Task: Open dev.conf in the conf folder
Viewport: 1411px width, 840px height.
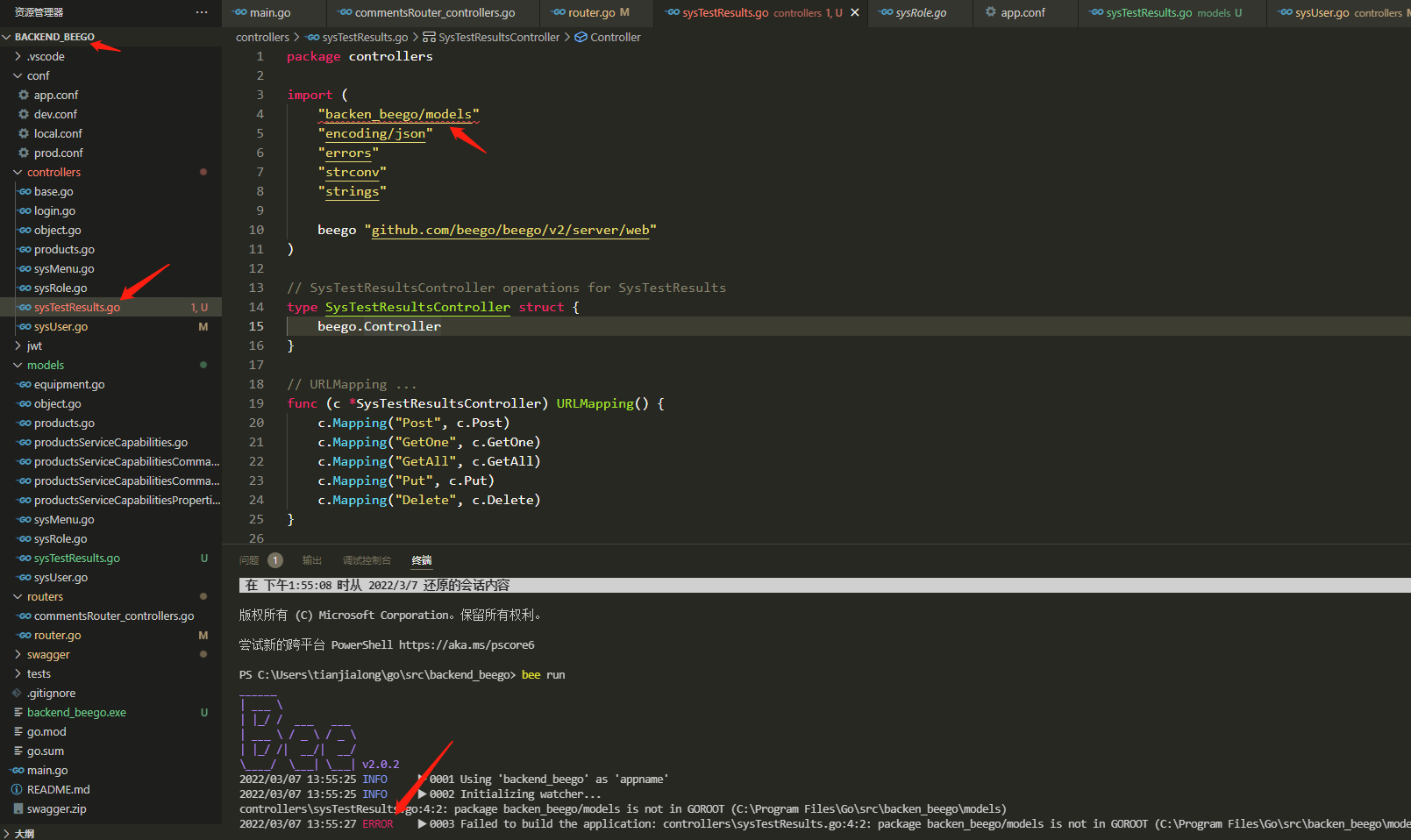Action: 55,114
